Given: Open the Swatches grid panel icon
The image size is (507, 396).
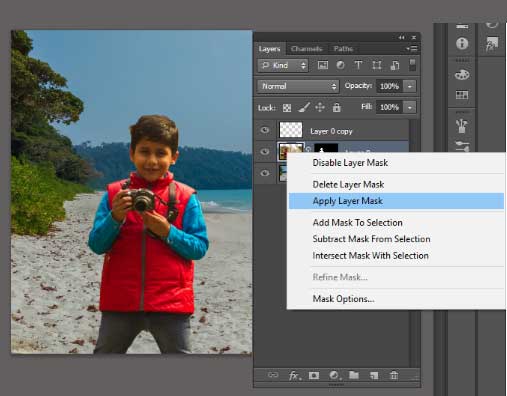Looking at the screenshot, I should tap(462, 95).
